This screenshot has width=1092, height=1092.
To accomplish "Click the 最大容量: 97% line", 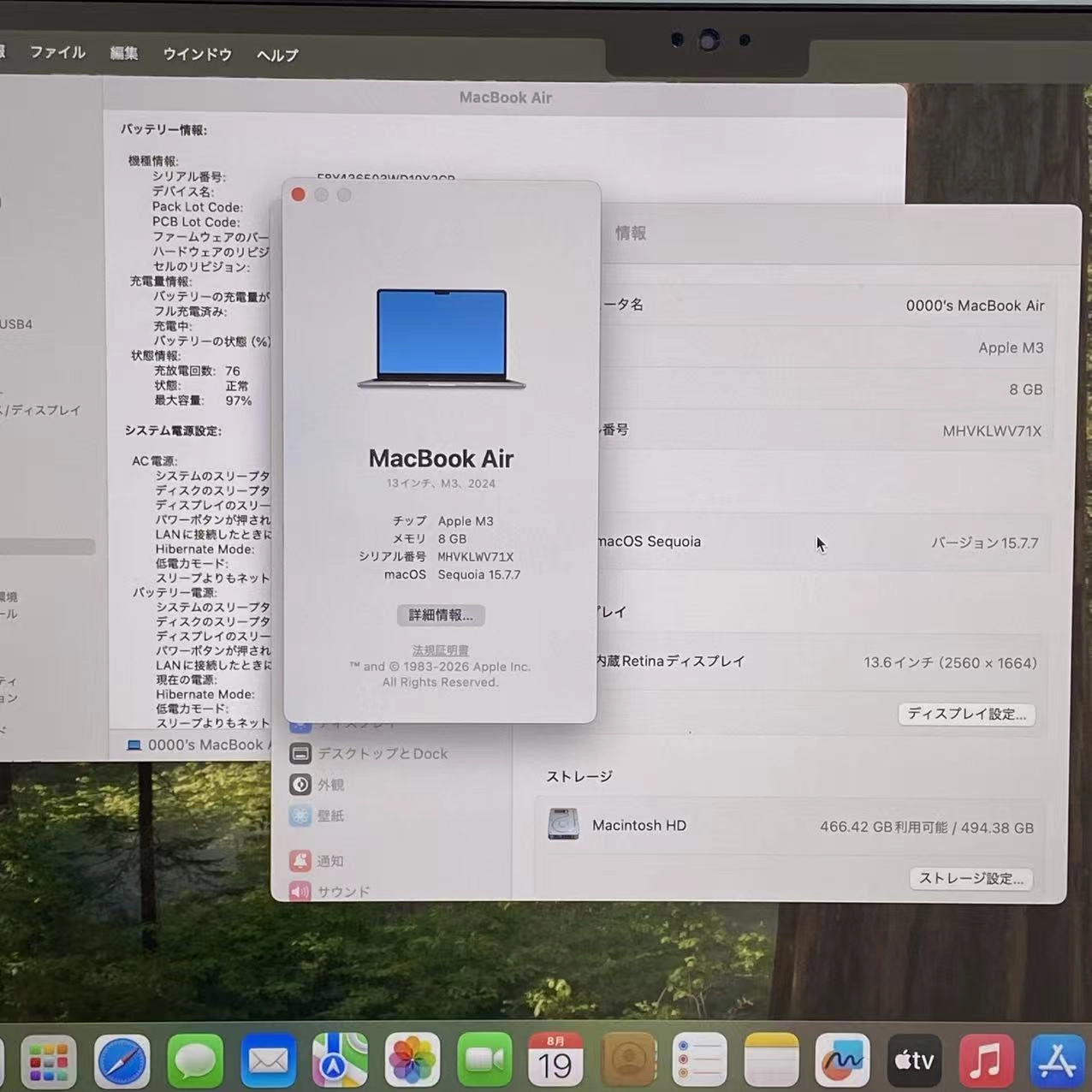I will pyautogui.click(x=203, y=401).
